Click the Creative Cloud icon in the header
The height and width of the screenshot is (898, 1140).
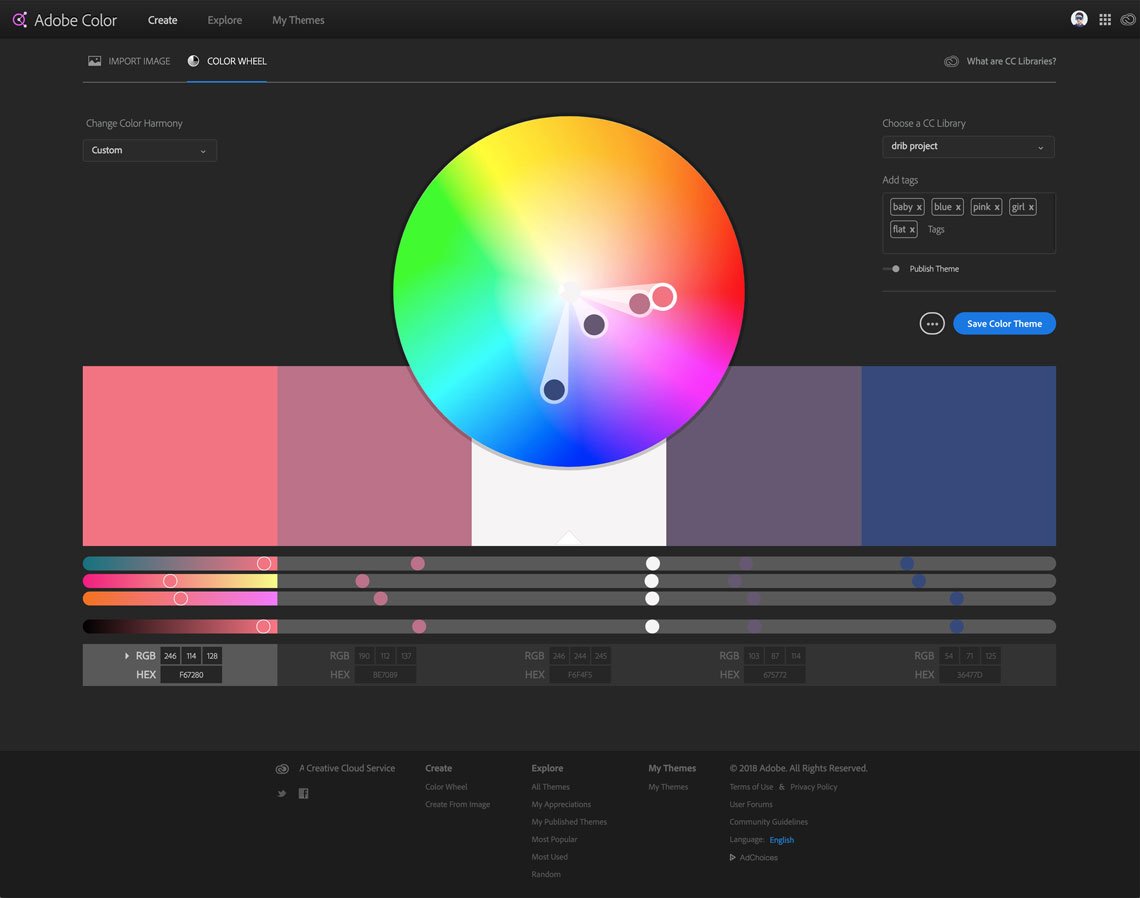click(x=1128, y=20)
